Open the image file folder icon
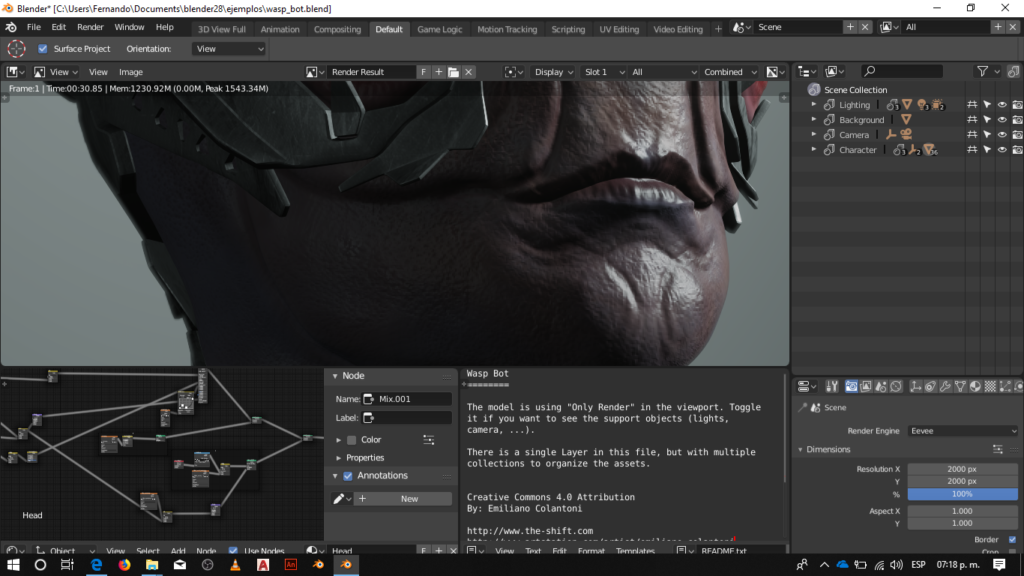Viewport: 1024px width, 576px height. coord(453,72)
